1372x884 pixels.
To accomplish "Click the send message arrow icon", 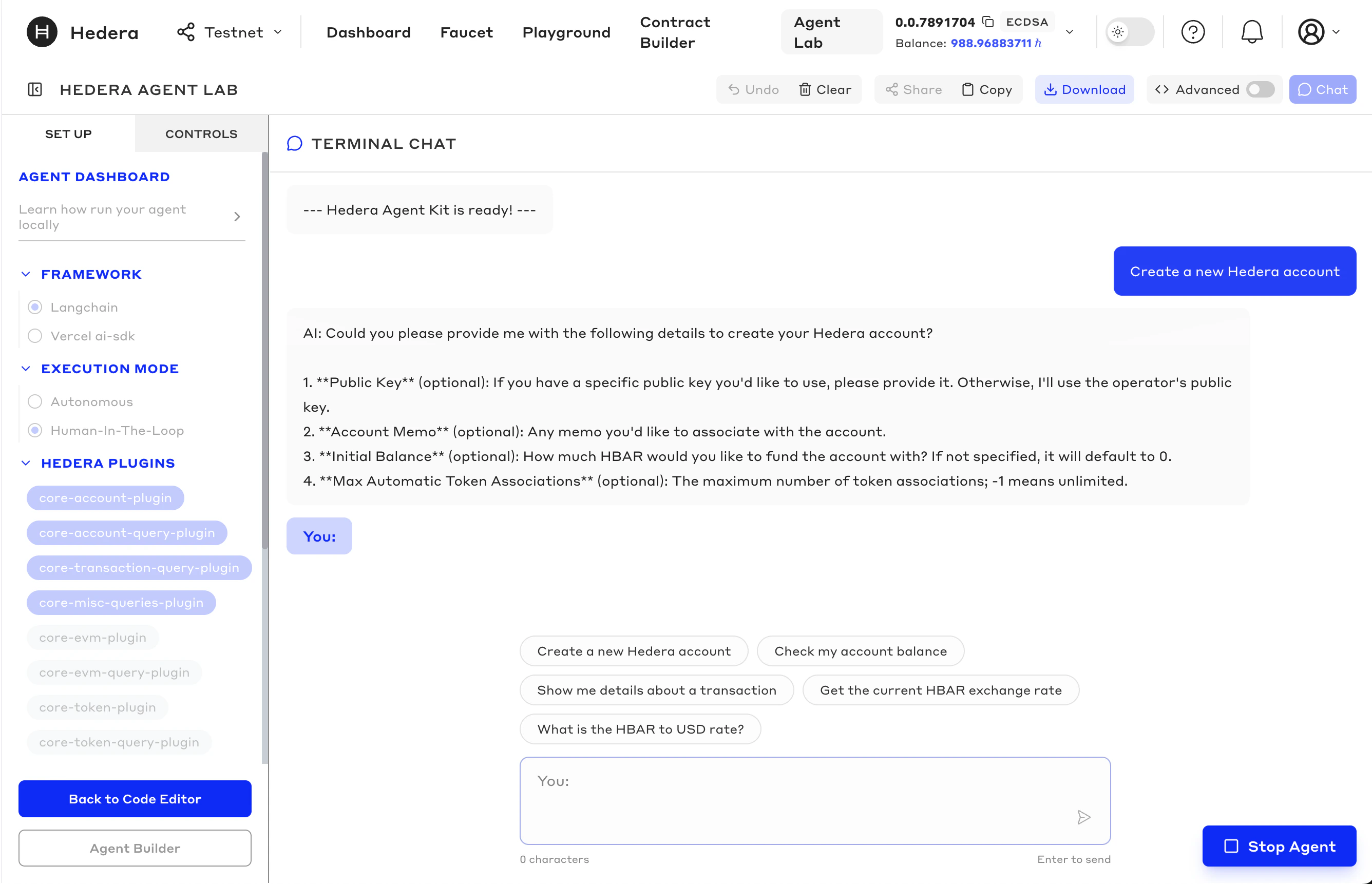I will 1083,817.
